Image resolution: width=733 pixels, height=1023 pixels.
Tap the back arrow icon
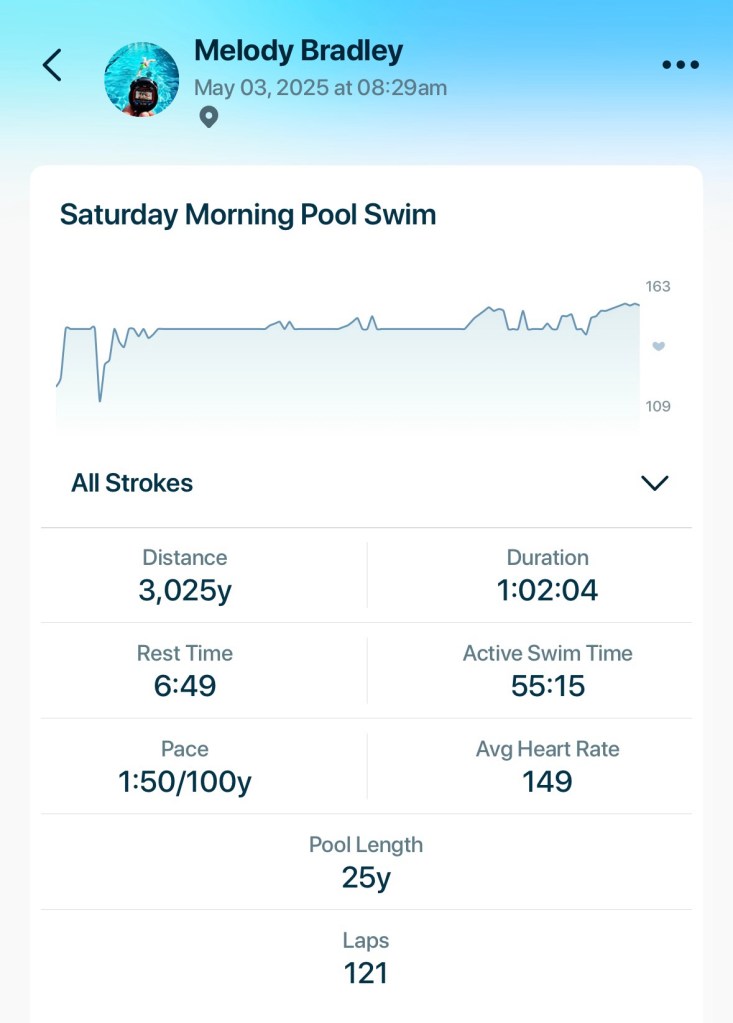pos(52,66)
